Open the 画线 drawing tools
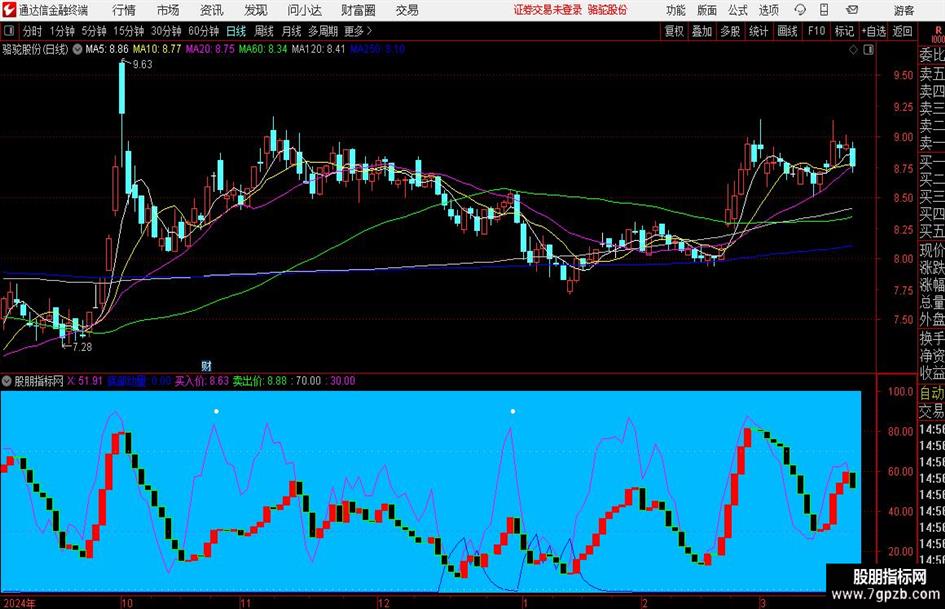The image size is (945, 609). point(787,31)
